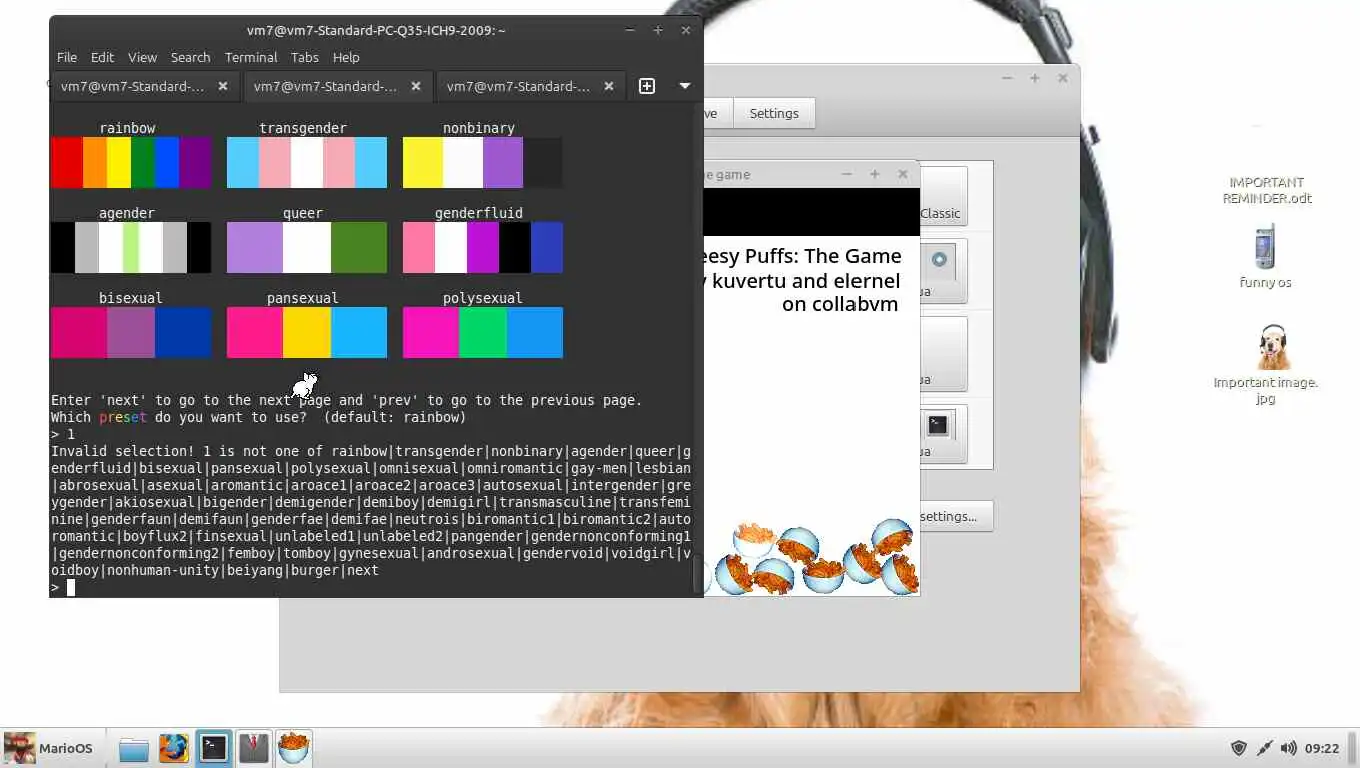Click the nonbinary flag preview
This screenshot has width=1360, height=768.
click(x=483, y=163)
